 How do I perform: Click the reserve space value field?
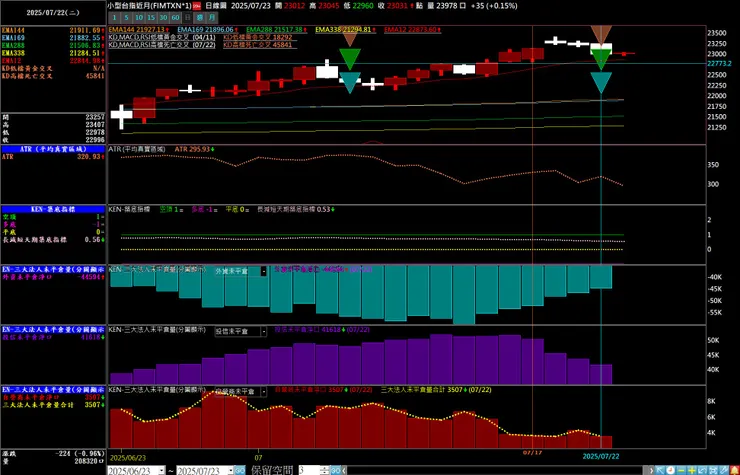pyautogui.click(x=309, y=470)
